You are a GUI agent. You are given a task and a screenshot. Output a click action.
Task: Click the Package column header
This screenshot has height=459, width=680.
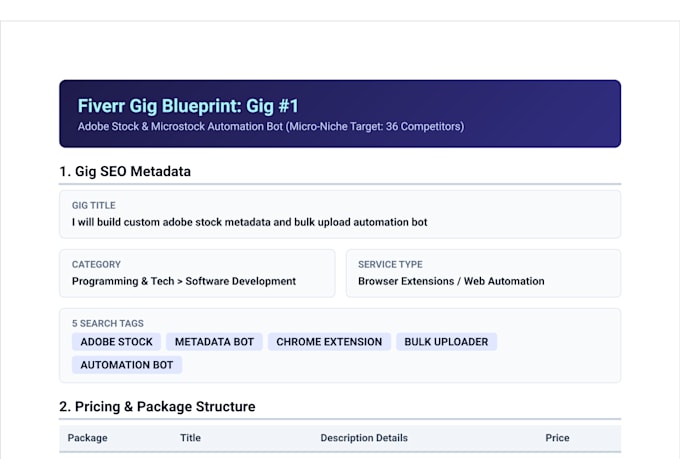(x=88, y=438)
